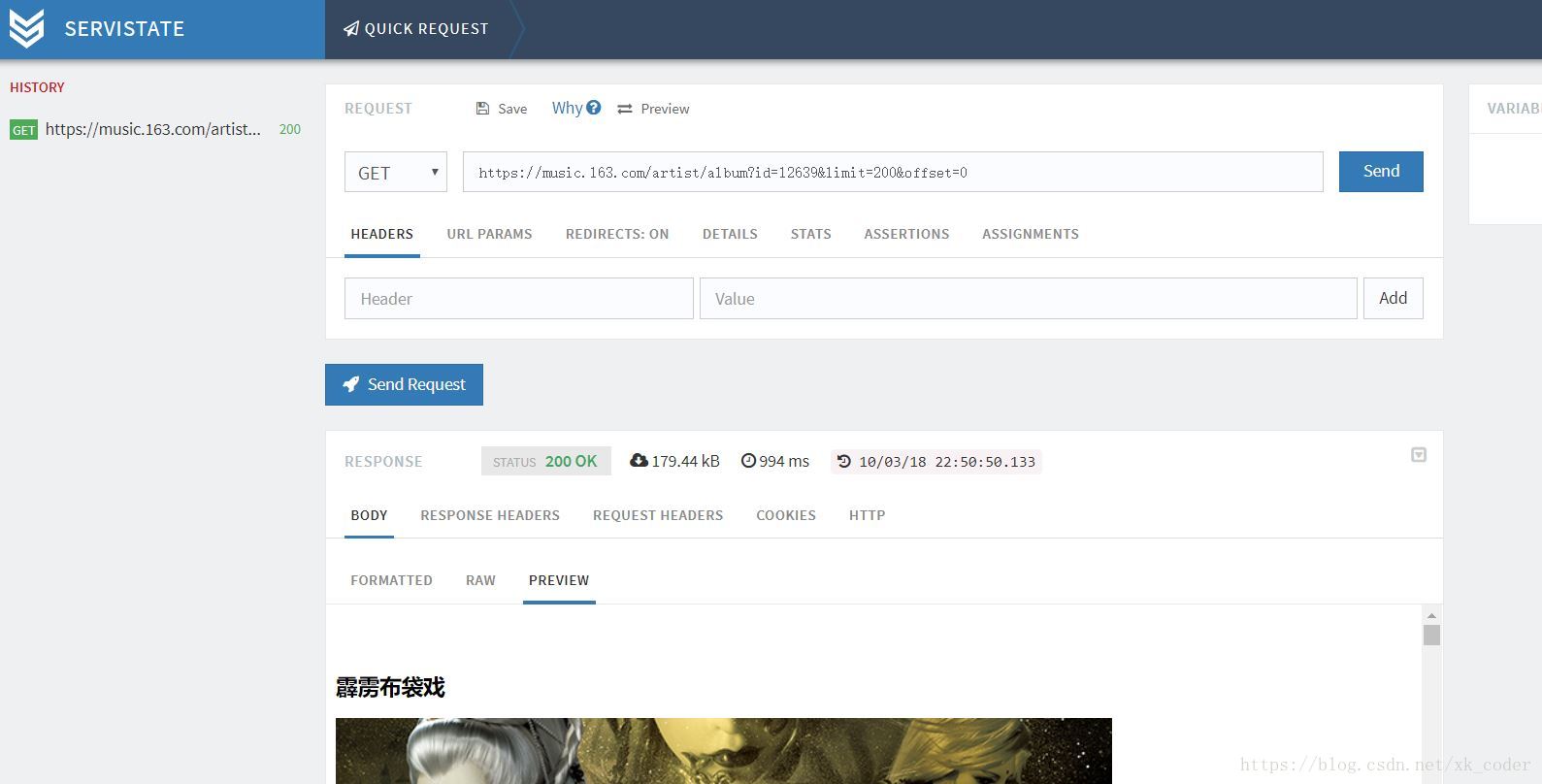Click the Variables panel heading
This screenshot has width=1542, height=784.
tap(1514, 109)
